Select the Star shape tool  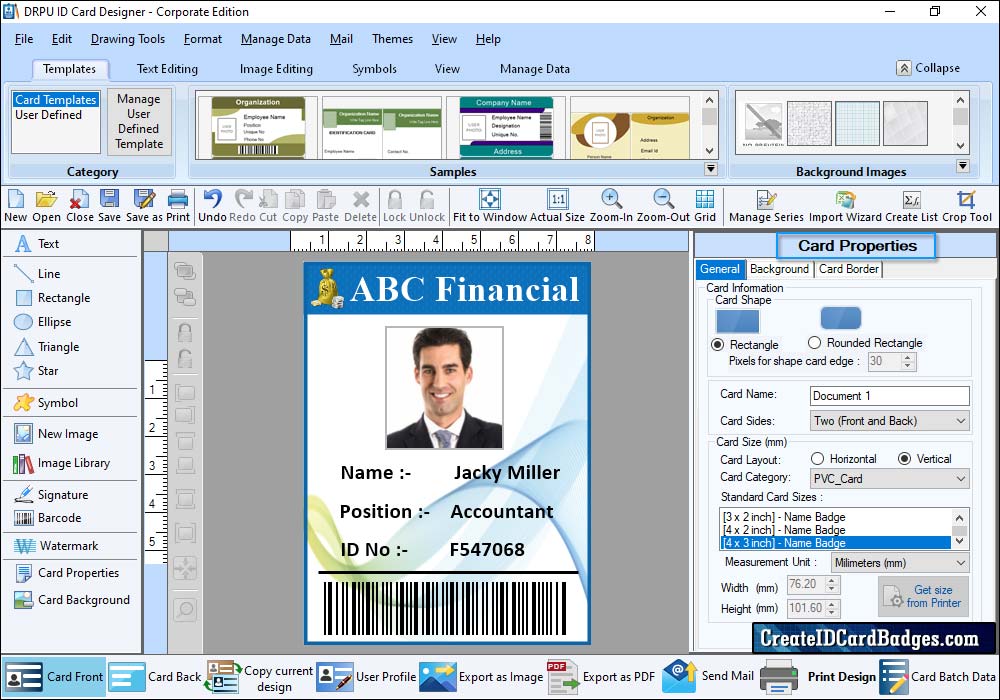point(36,370)
